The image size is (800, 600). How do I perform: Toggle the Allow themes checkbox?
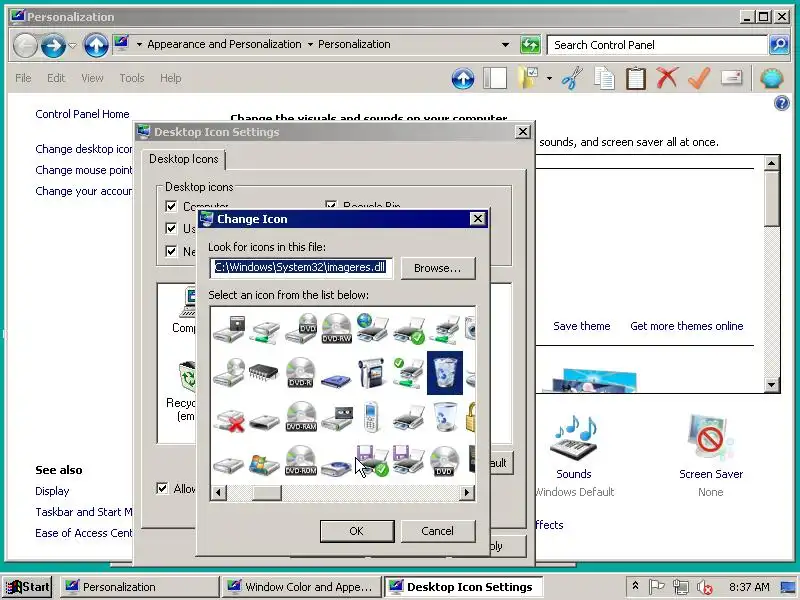coord(162,488)
